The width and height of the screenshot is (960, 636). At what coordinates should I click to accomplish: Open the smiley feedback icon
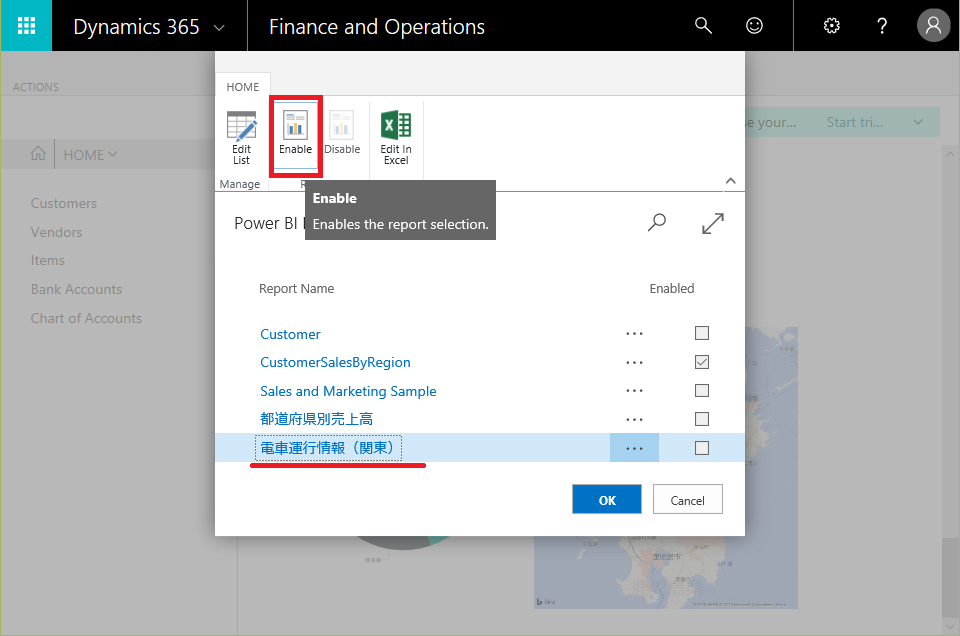click(754, 26)
